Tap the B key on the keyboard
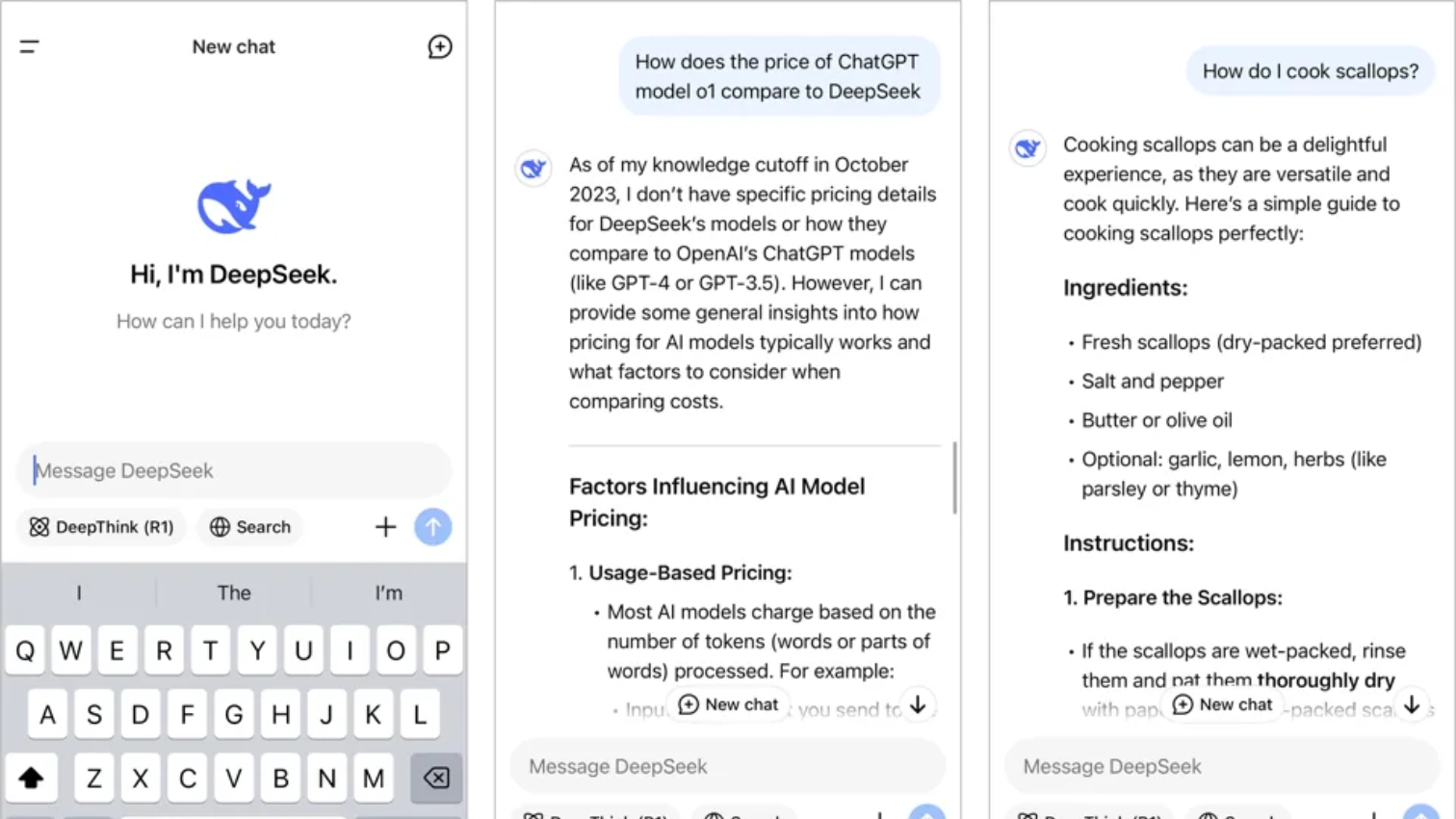This screenshot has height=819, width=1456. click(x=280, y=778)
